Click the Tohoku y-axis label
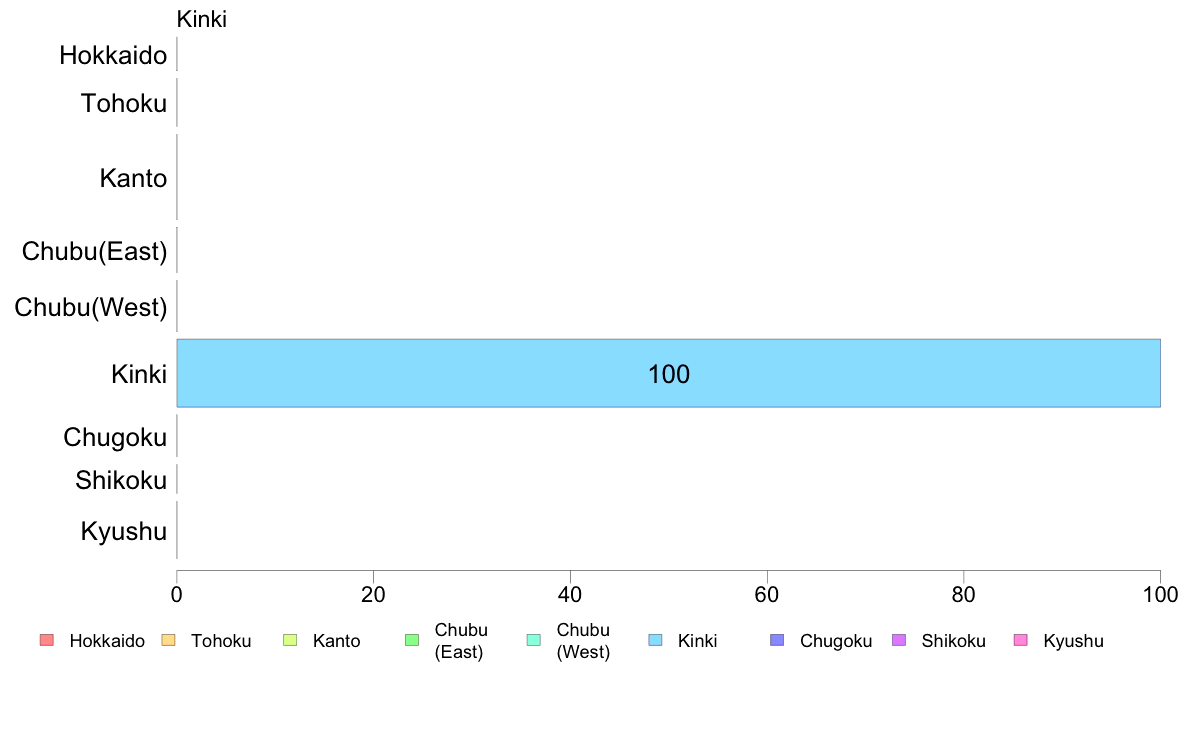1188x736 pixels. click(x=124, y=102)
